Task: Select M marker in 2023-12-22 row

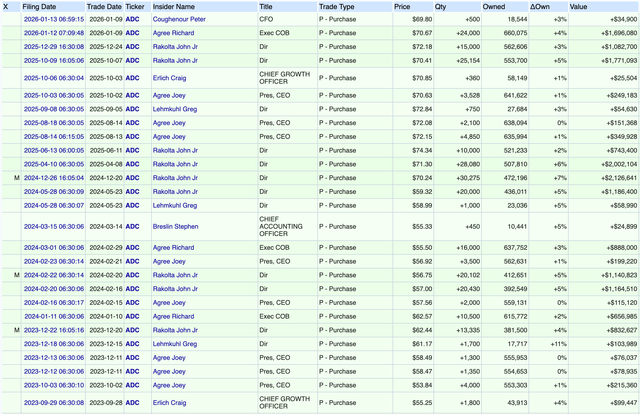Action: (x=17, y=330)
